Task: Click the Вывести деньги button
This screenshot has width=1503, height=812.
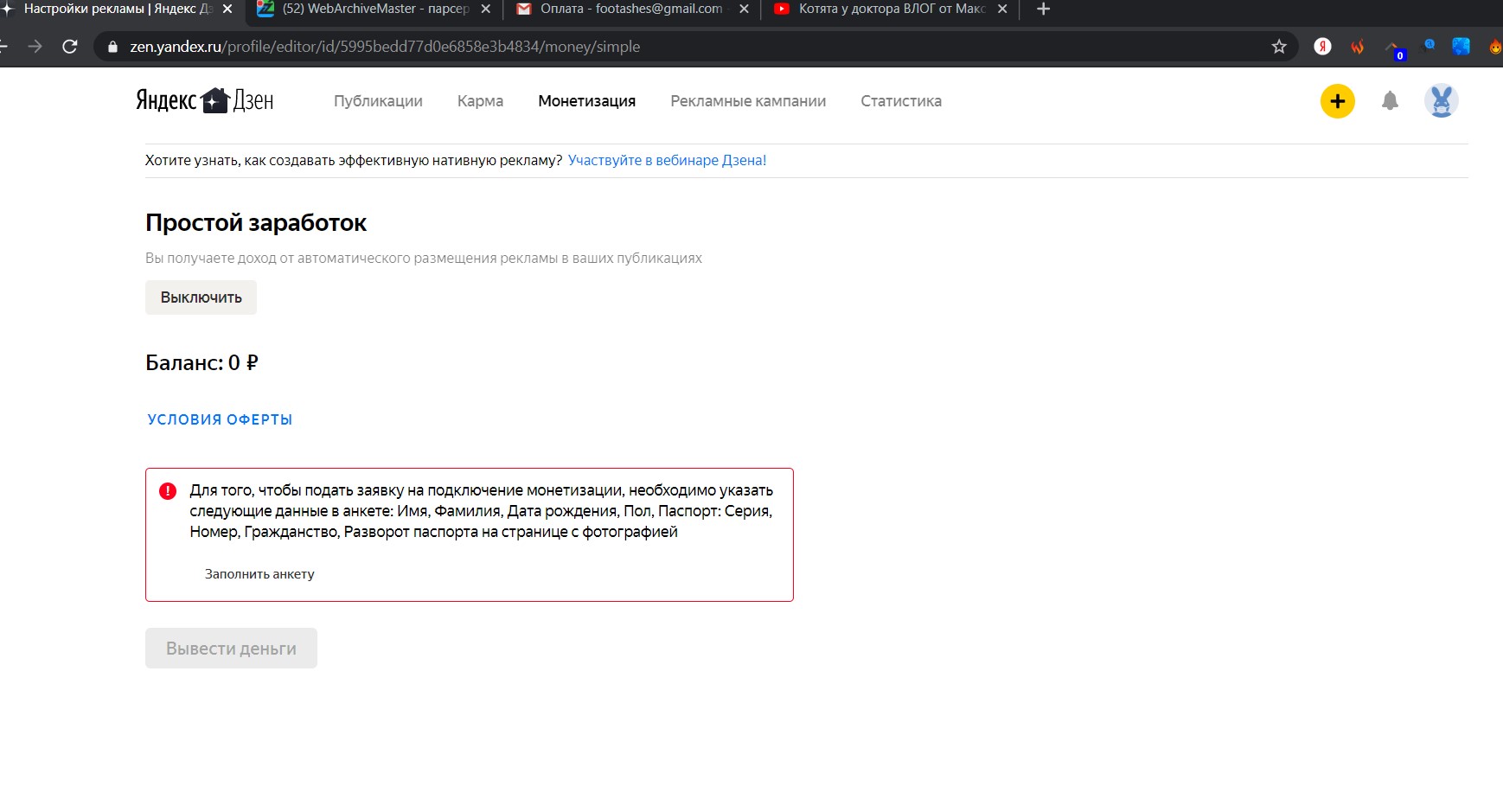Action: click(231, 649)
